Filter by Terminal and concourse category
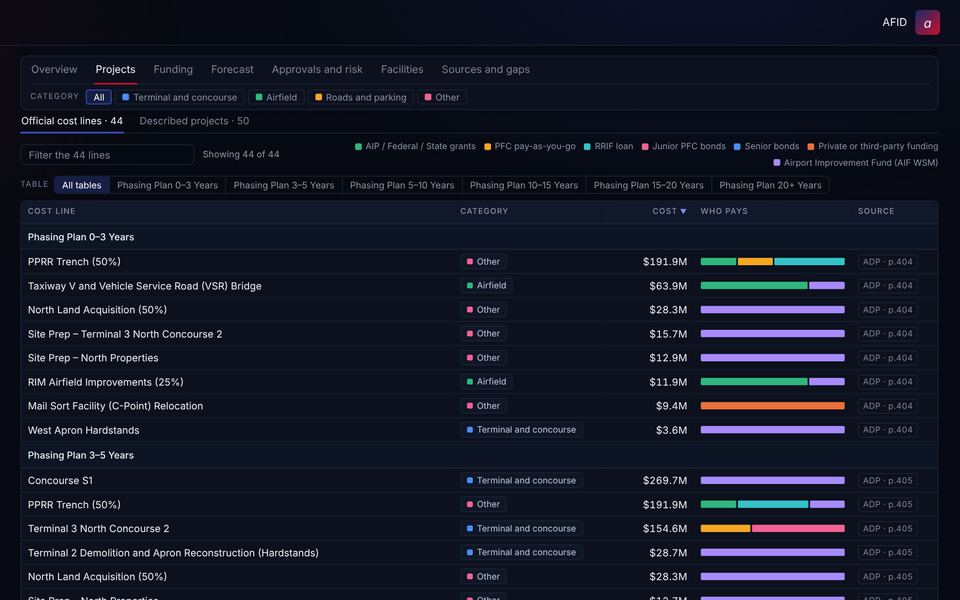 (x=179, y=97)
